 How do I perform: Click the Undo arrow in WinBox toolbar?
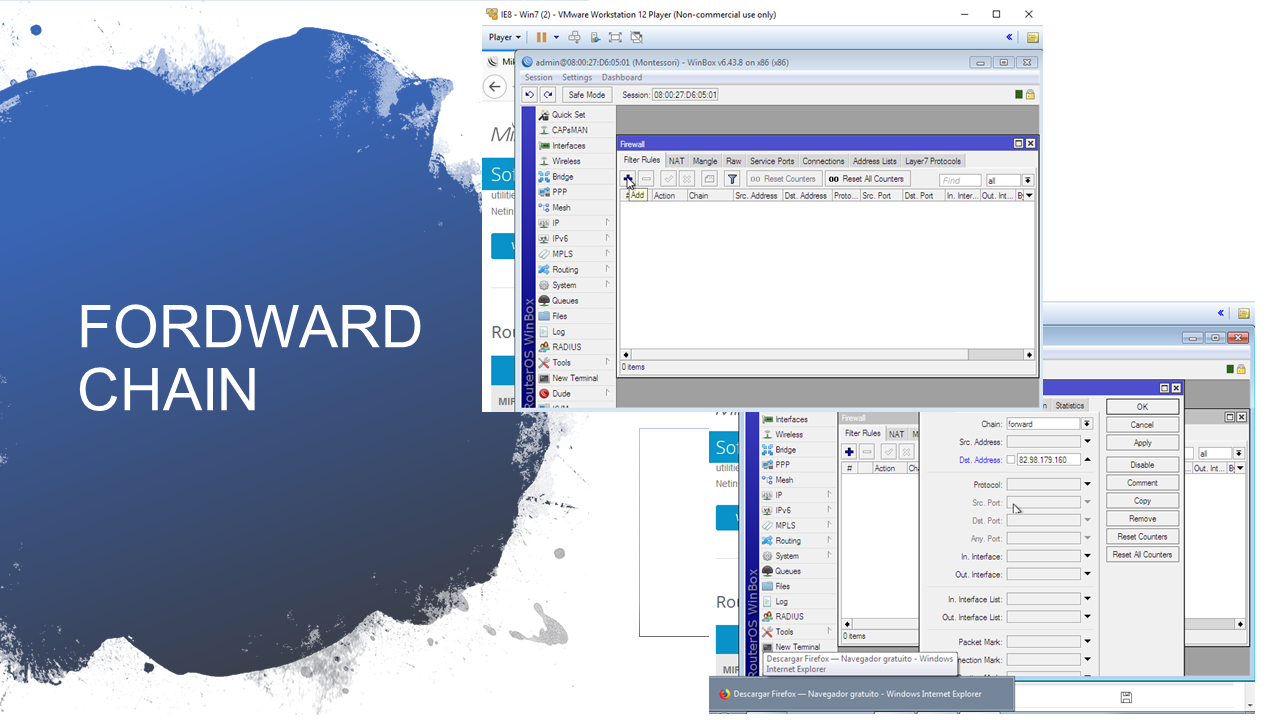point(530,95)
